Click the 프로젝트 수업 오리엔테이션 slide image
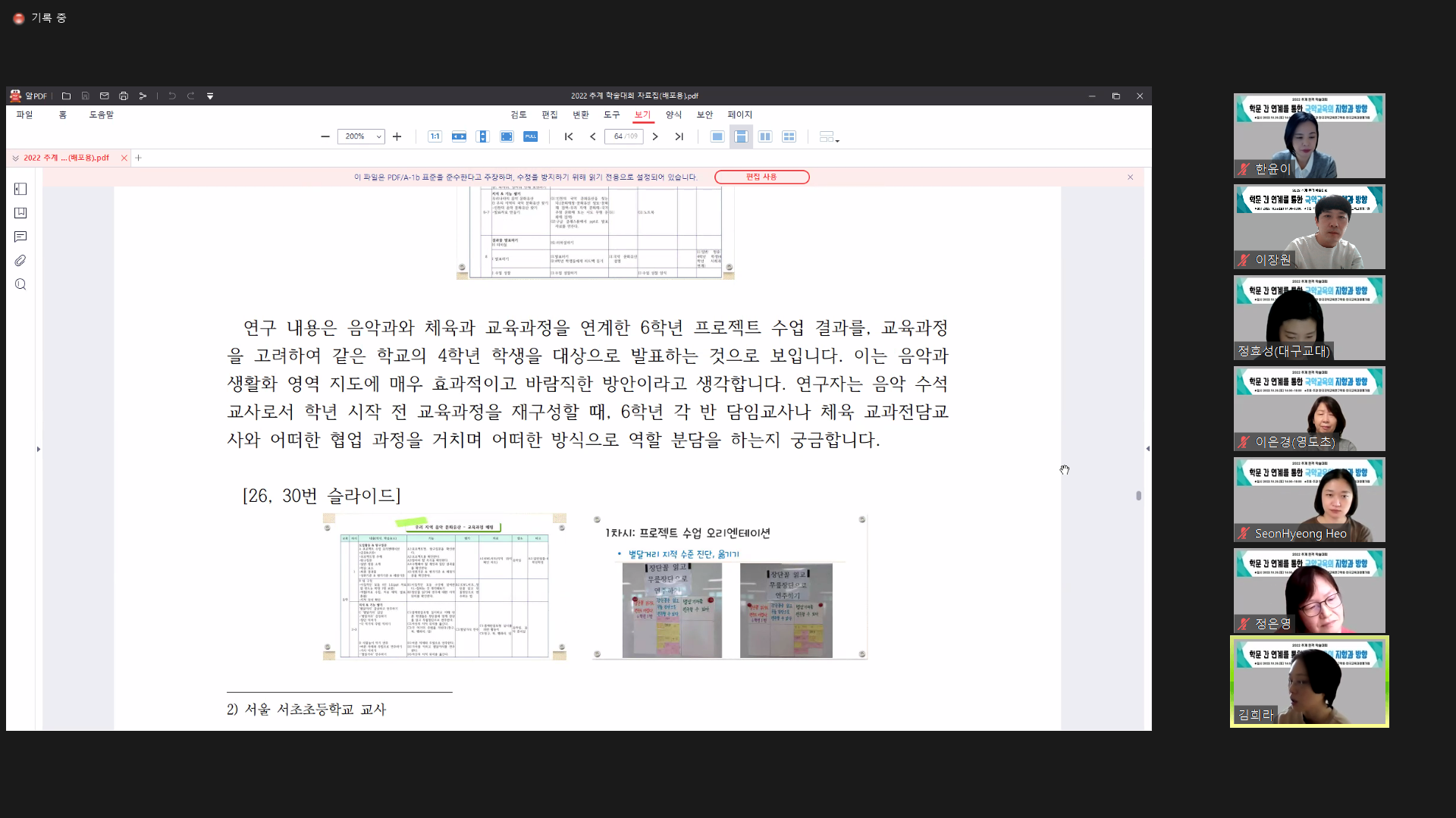 coord(730,588)
